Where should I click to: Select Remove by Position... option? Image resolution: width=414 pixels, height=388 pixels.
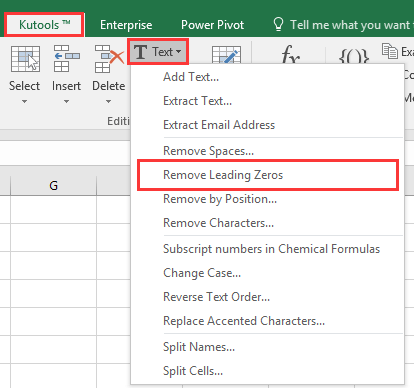pyautogui.click(x=268, y=199)
